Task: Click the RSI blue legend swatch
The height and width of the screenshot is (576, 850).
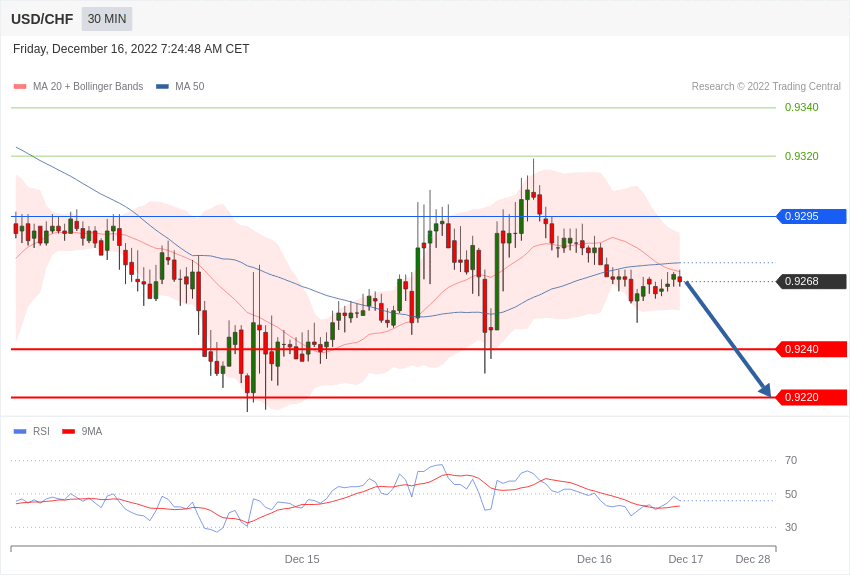Action: coord(20,431)
